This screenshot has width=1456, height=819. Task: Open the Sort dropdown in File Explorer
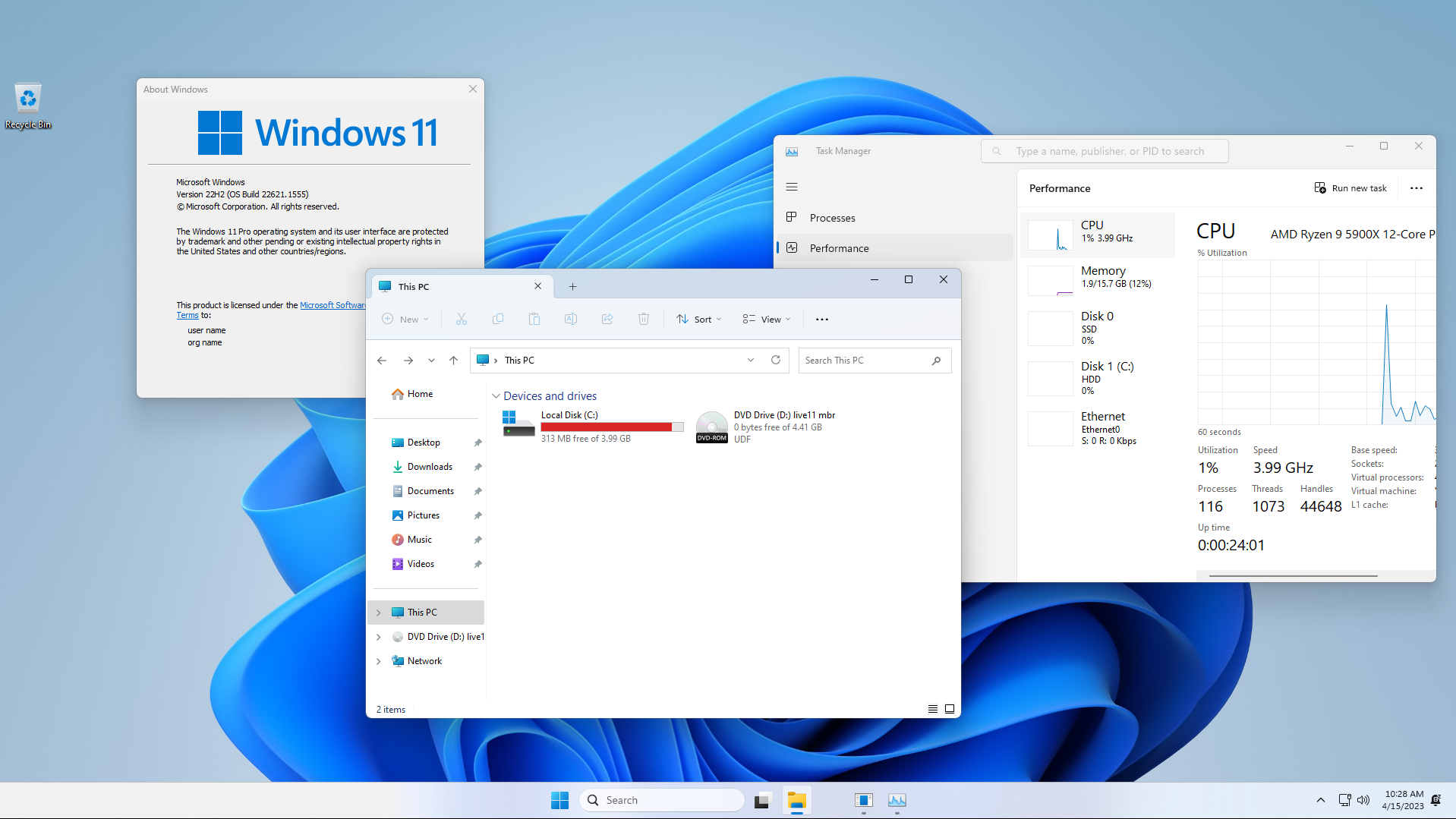pos(698,319)
